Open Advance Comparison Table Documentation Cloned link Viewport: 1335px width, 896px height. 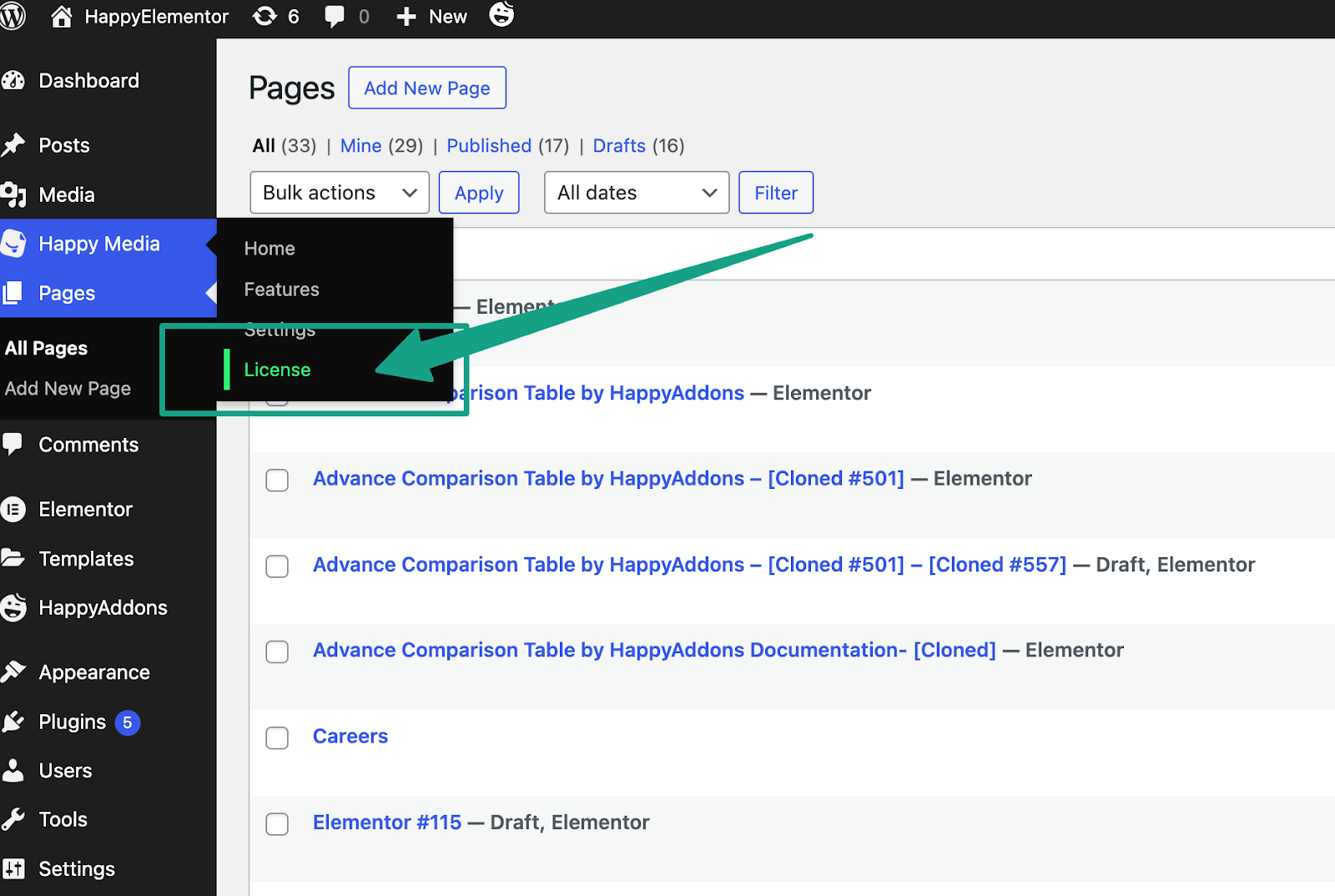(x=654, y=650)
